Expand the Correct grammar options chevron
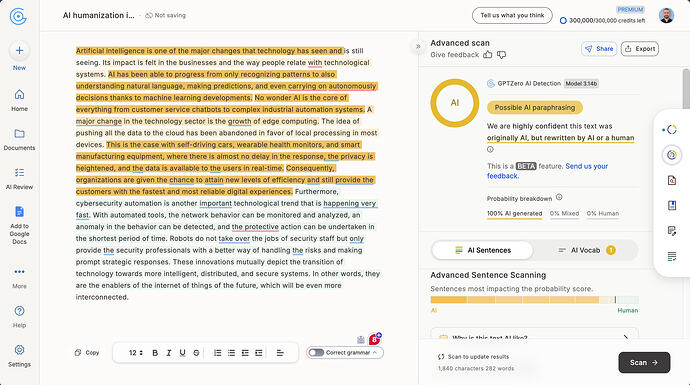This screenshot has width=690, height=385. pyautogui.click(x=375, y=352)
